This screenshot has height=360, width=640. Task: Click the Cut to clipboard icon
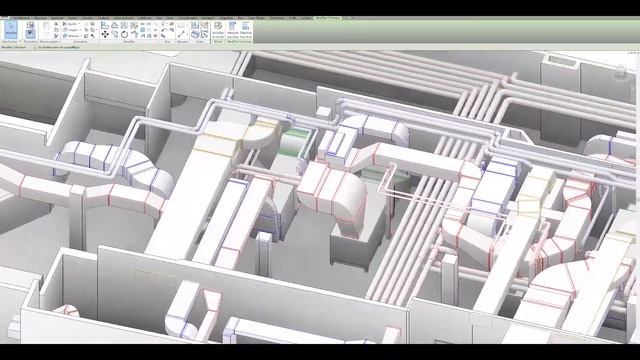pos(56,24)
